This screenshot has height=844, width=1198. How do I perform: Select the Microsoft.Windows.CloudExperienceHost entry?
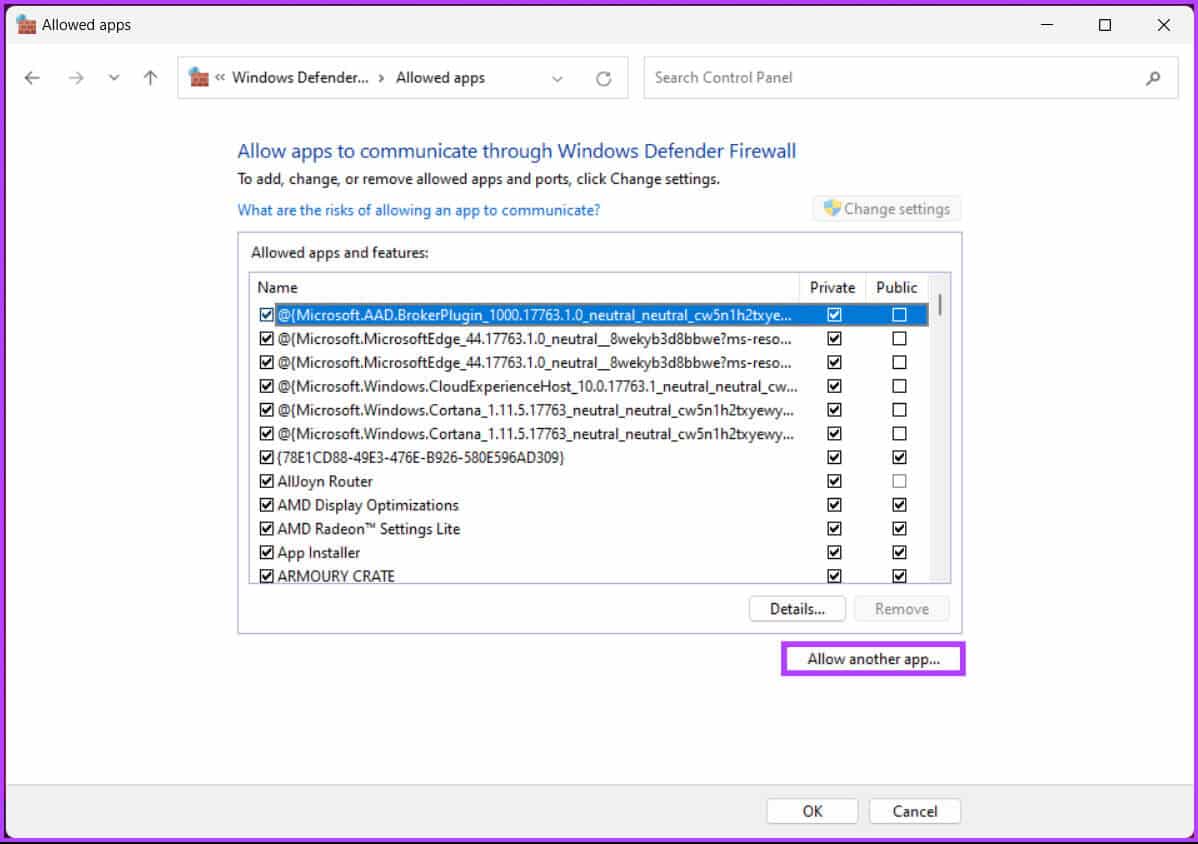(x=537, y=386)
